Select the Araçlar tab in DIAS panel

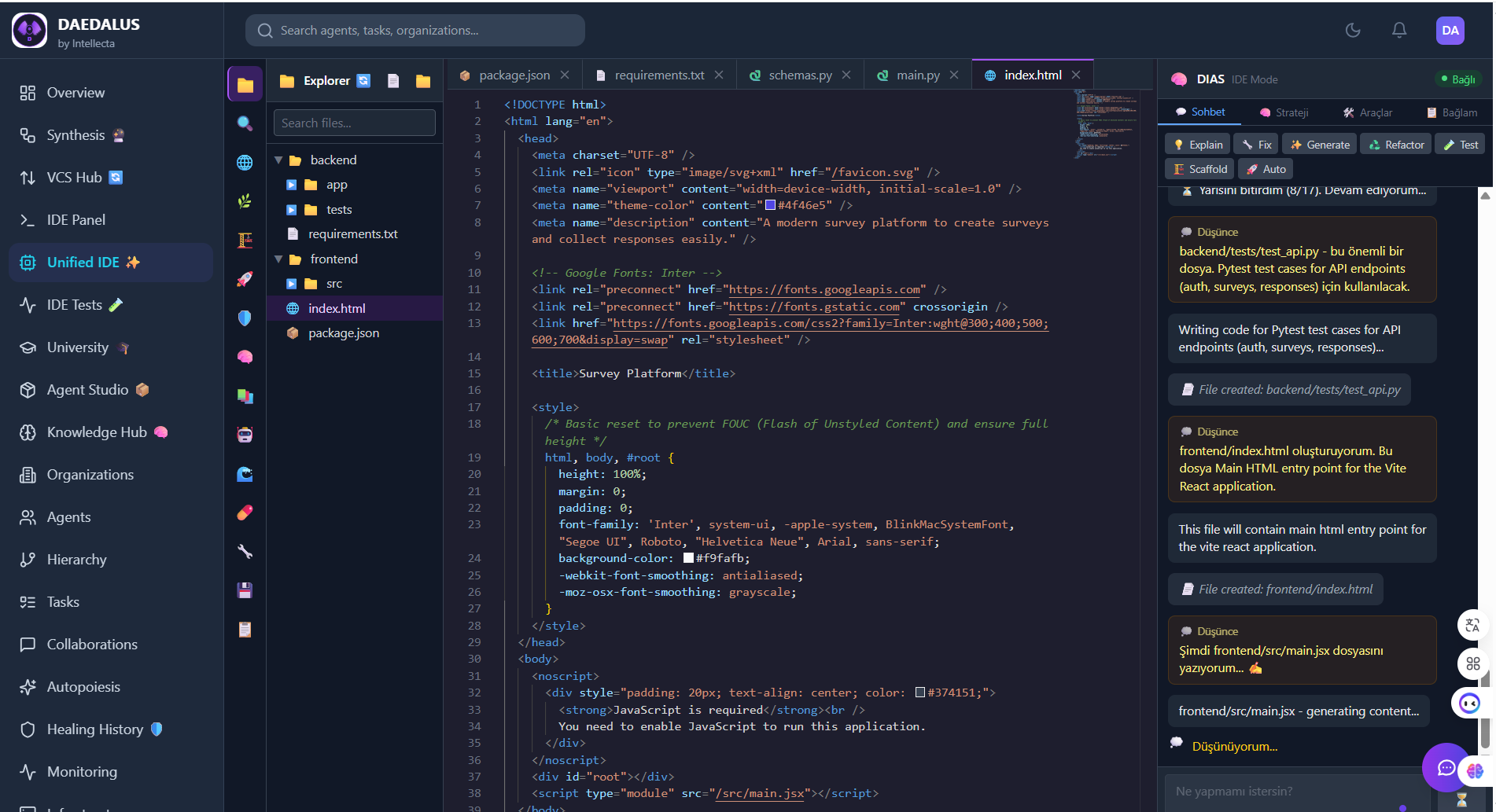tap(1368, 112)
